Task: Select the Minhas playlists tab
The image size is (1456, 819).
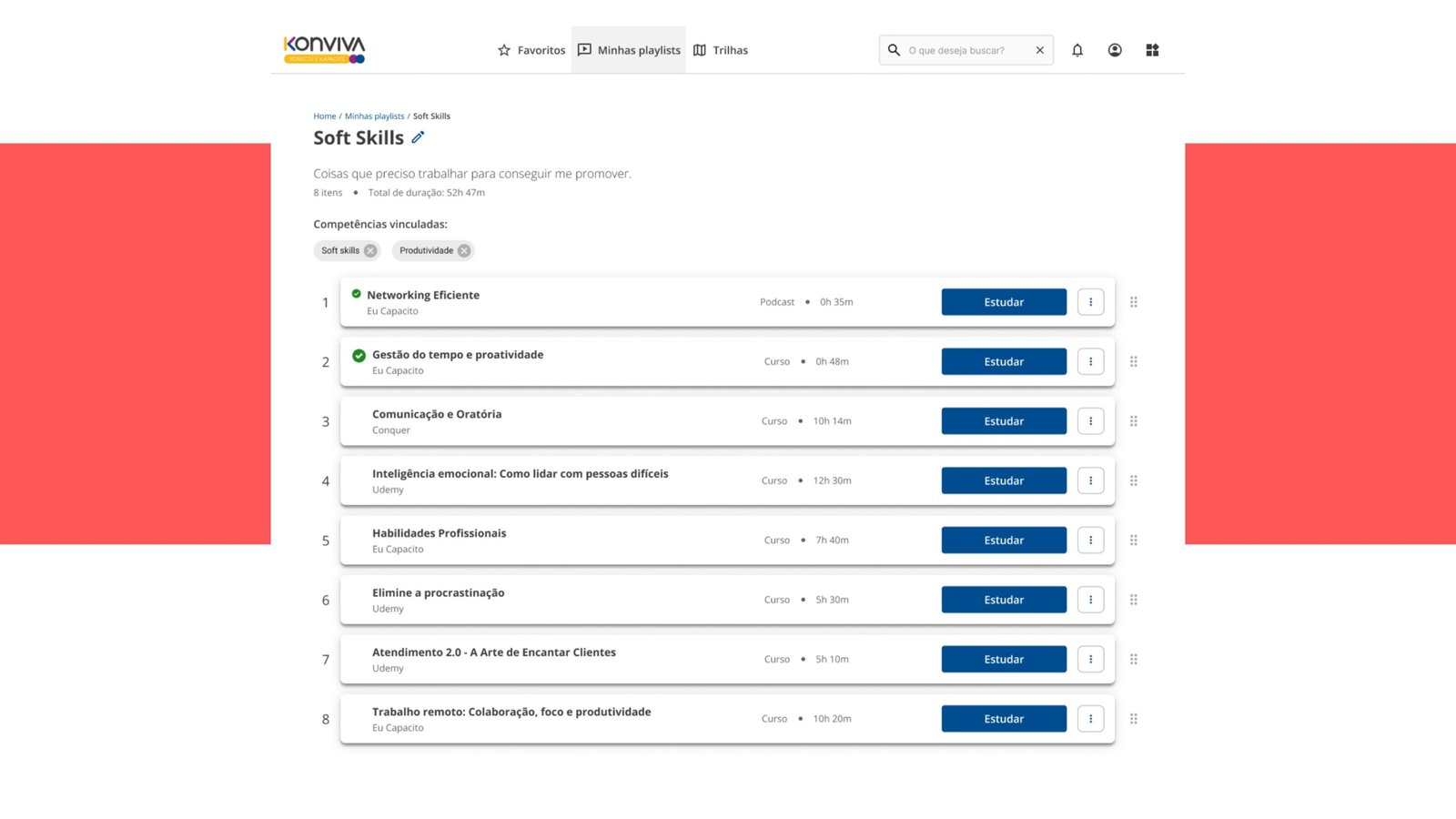Action: 629,50
